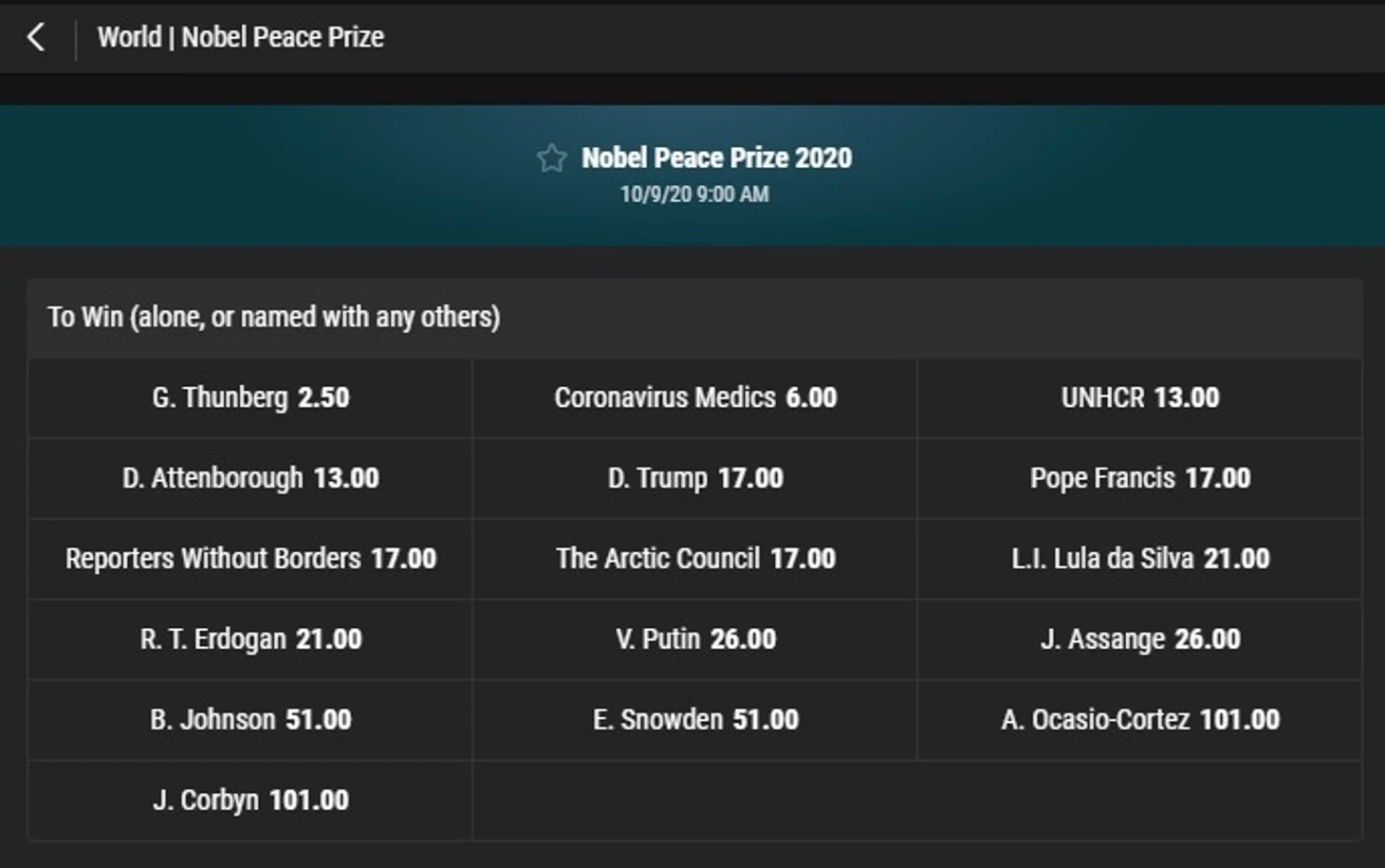Select V. Putin odds 26.00
This screenshot has height=868, width=1385.
click(x=695, y=639)
